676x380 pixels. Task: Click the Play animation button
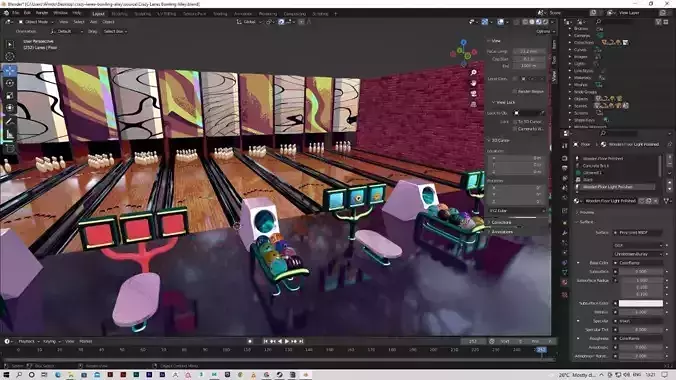(287, 341)
